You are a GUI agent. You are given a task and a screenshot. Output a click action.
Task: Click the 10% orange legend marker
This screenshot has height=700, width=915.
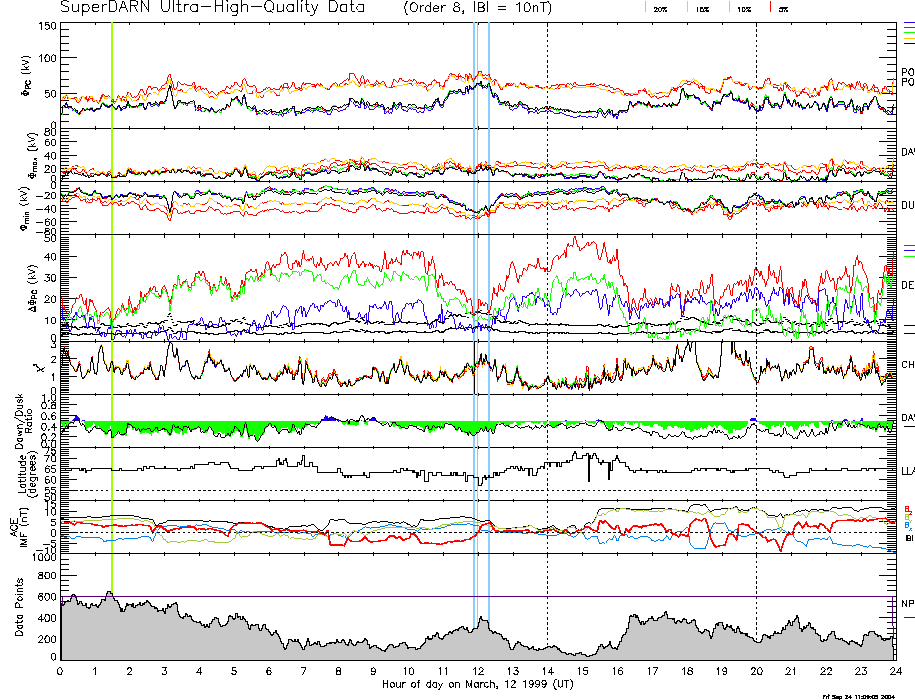tap(732, 8)
